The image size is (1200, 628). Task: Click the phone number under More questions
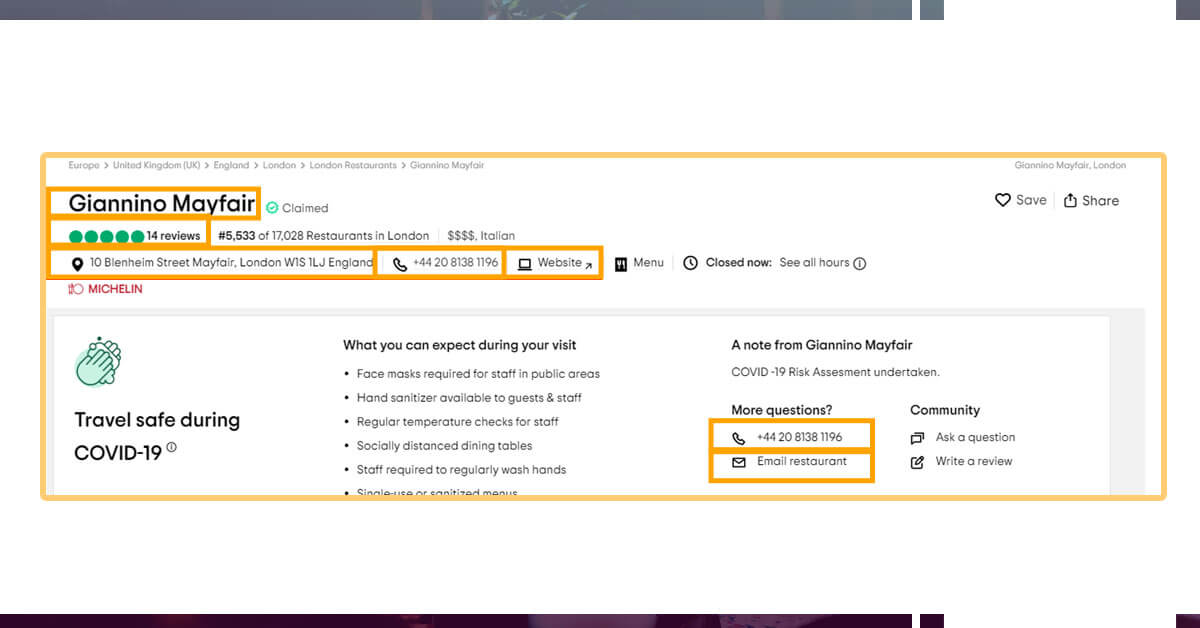pyautogui.click(x=799, y=437)
